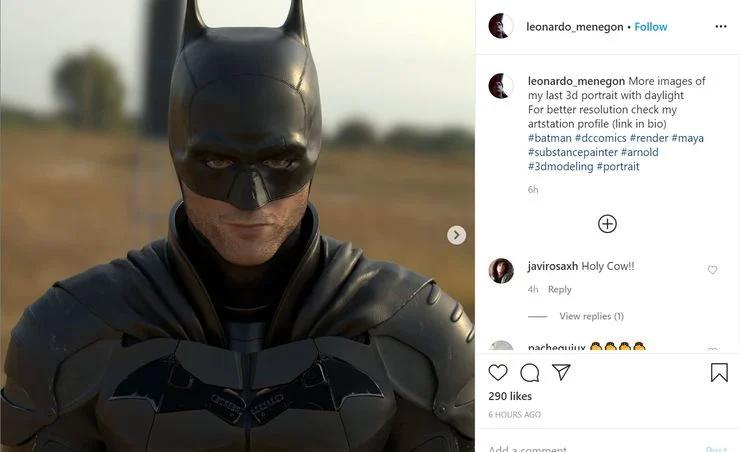The height and width of the screenshot is (452, 740).
Task: Follow leonardo_menegon
Action: 651,26
